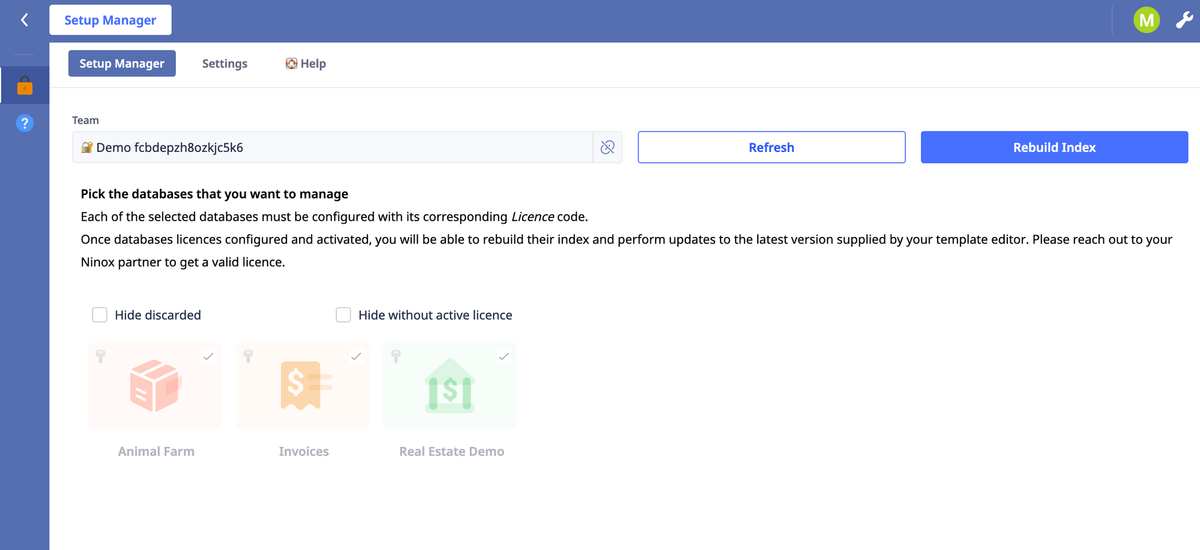
Task: Select the orange lock sidebar icon
Action: point(25,86)
